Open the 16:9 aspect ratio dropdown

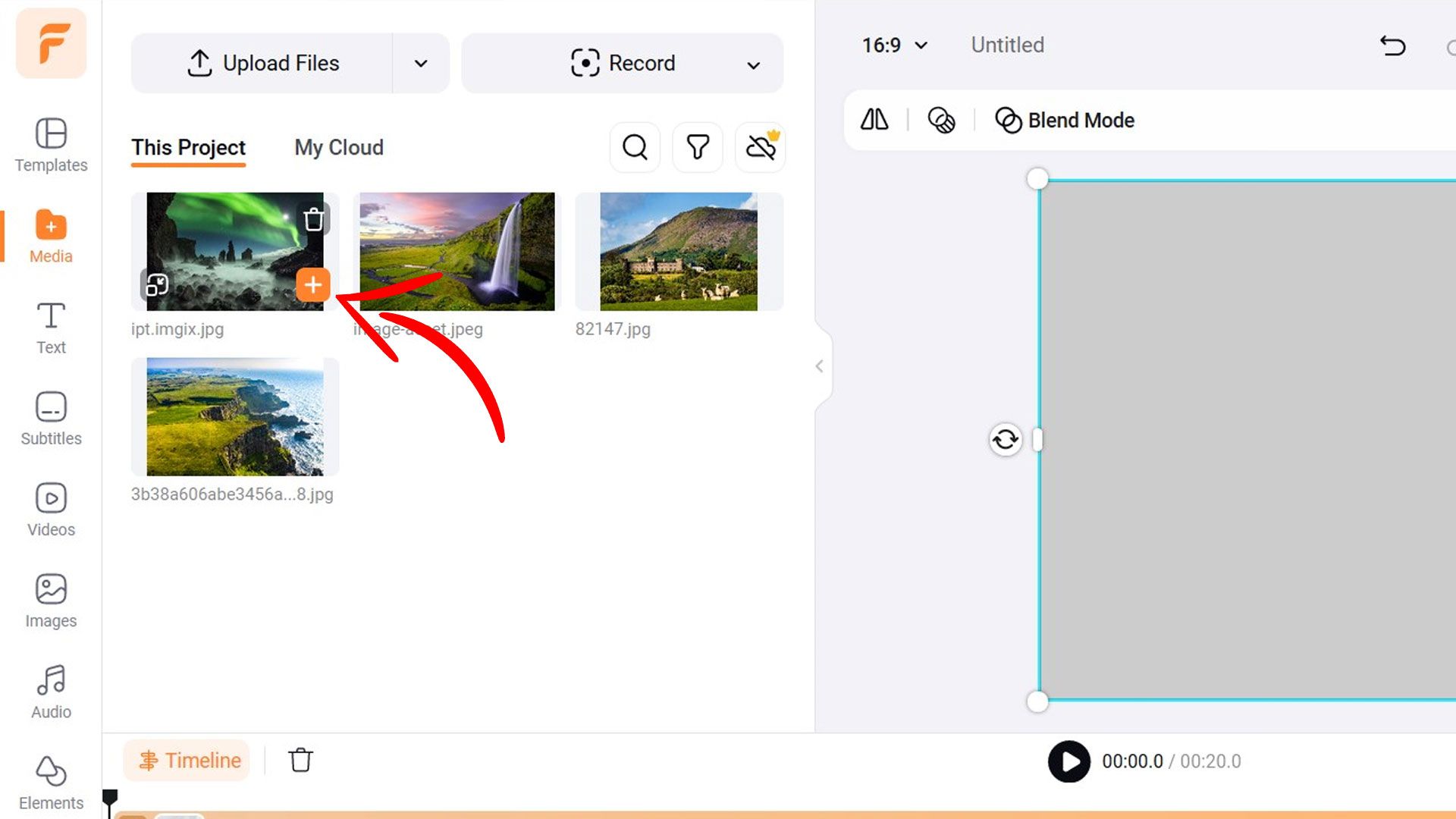point(895,45)
